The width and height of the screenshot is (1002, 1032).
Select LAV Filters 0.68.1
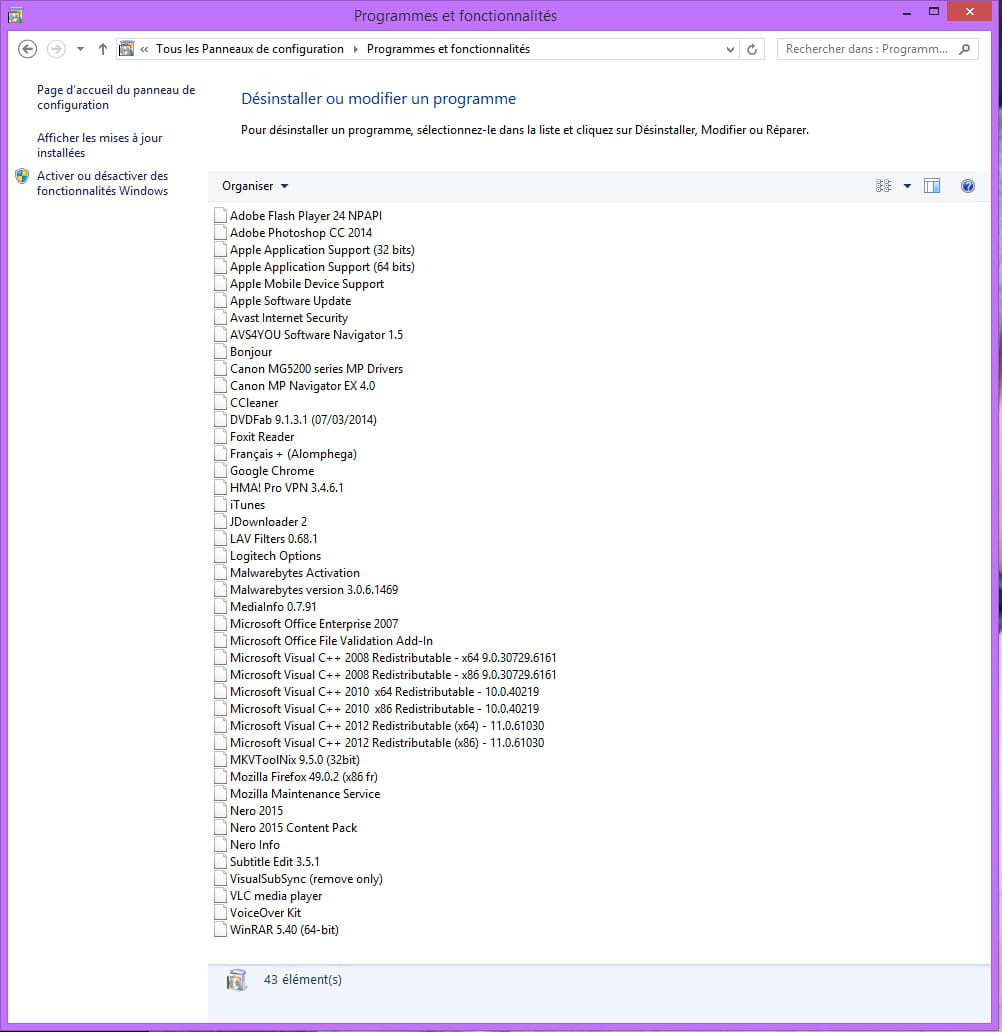point(273,539)
